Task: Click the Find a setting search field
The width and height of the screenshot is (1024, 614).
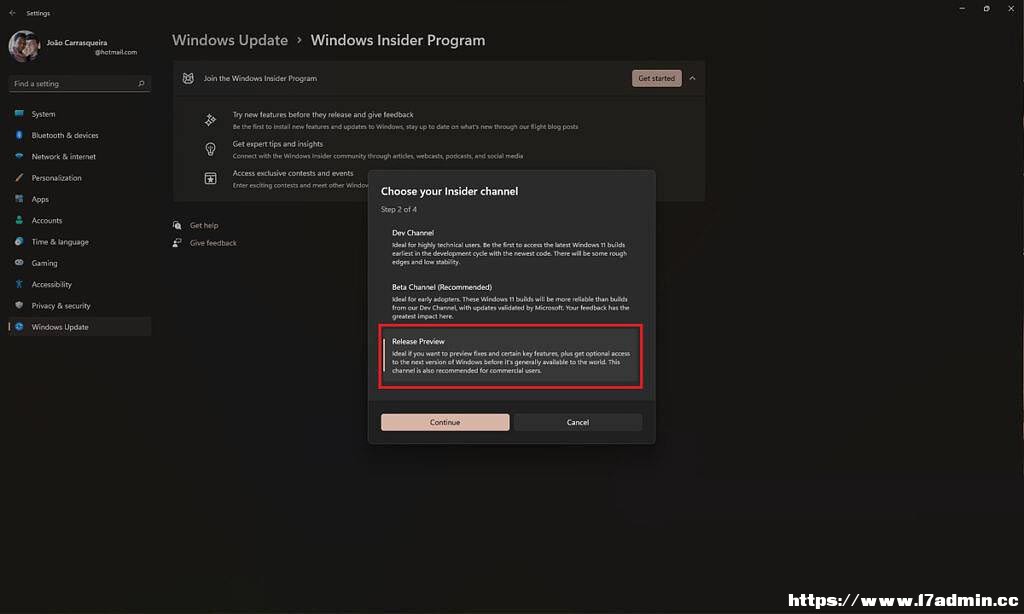Action: 80,84
